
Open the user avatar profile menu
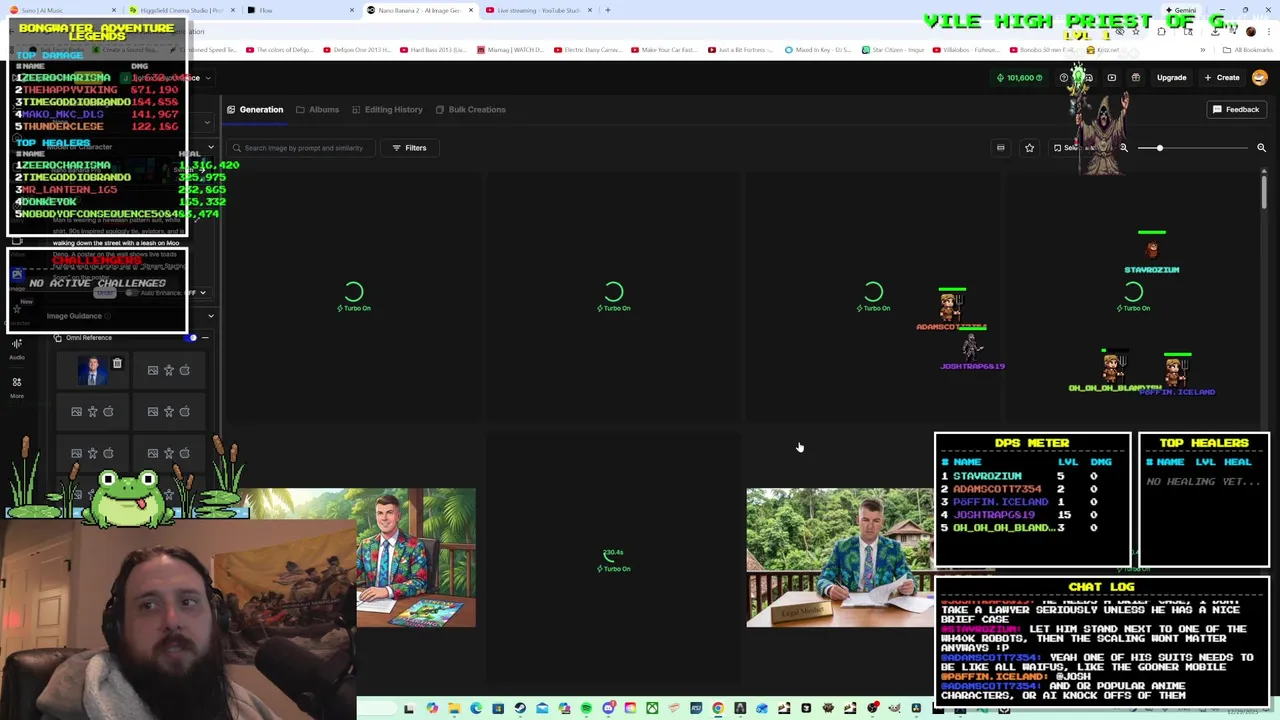tap(1259, 77)
